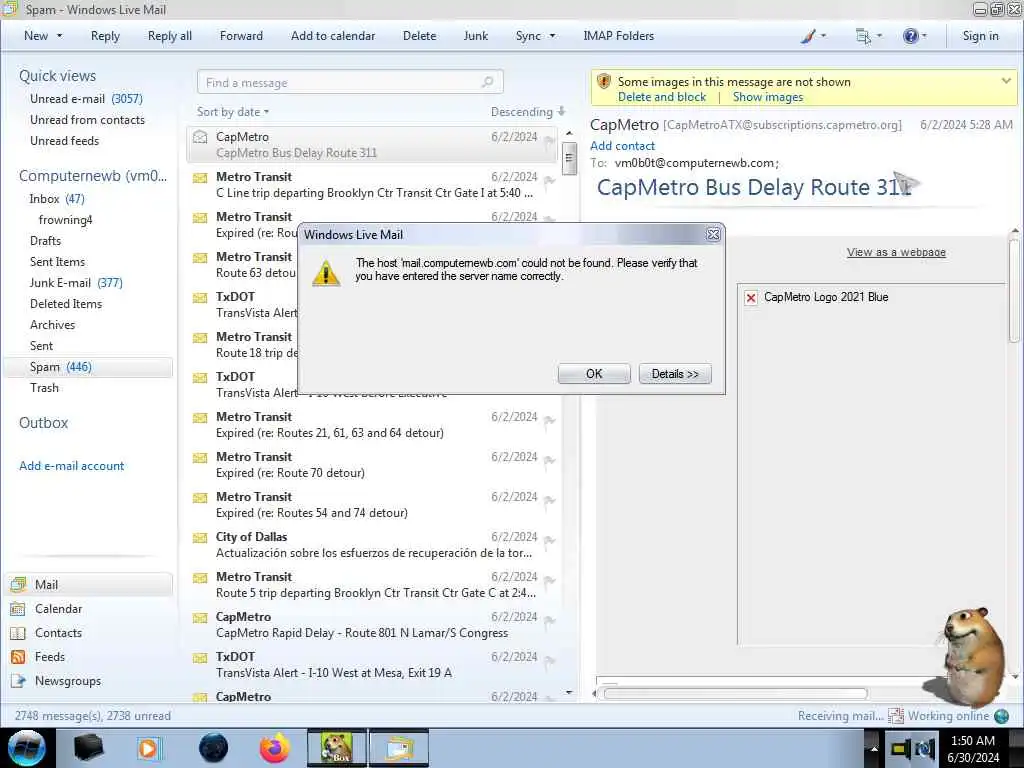The height and width of the screenshot is (768, 1024).
Task: Click the message list scrollbar thumb
Action: [x=569, y=158]
